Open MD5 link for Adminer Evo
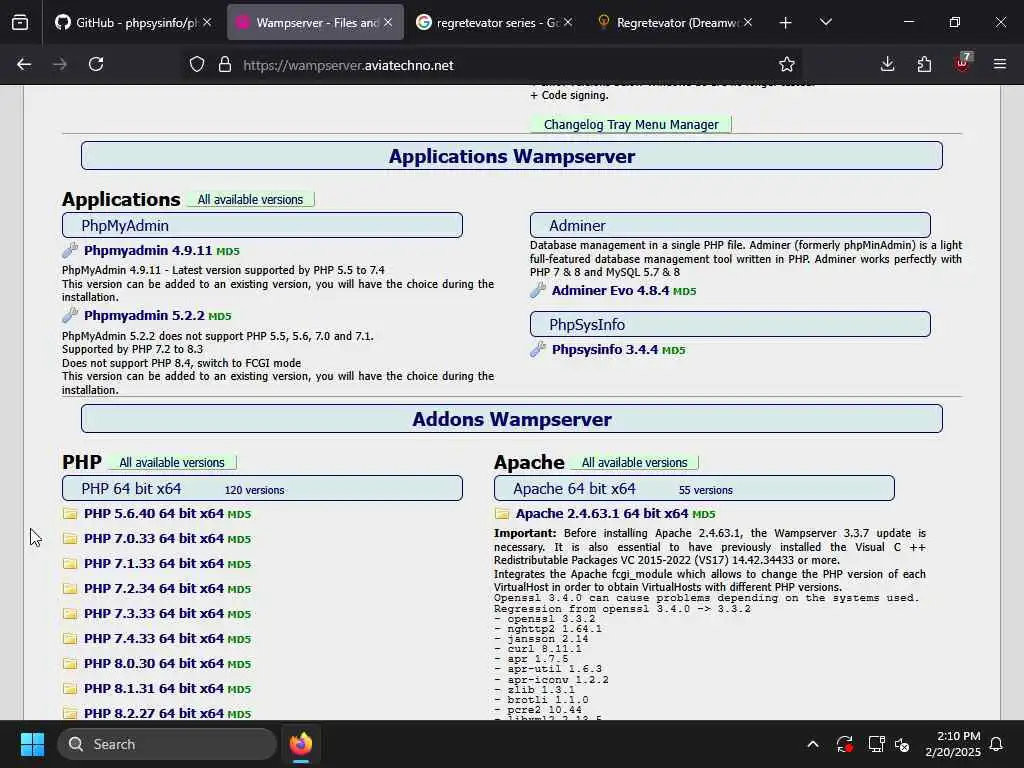This screenshot has width=1024, height=768. coord(684,291)
